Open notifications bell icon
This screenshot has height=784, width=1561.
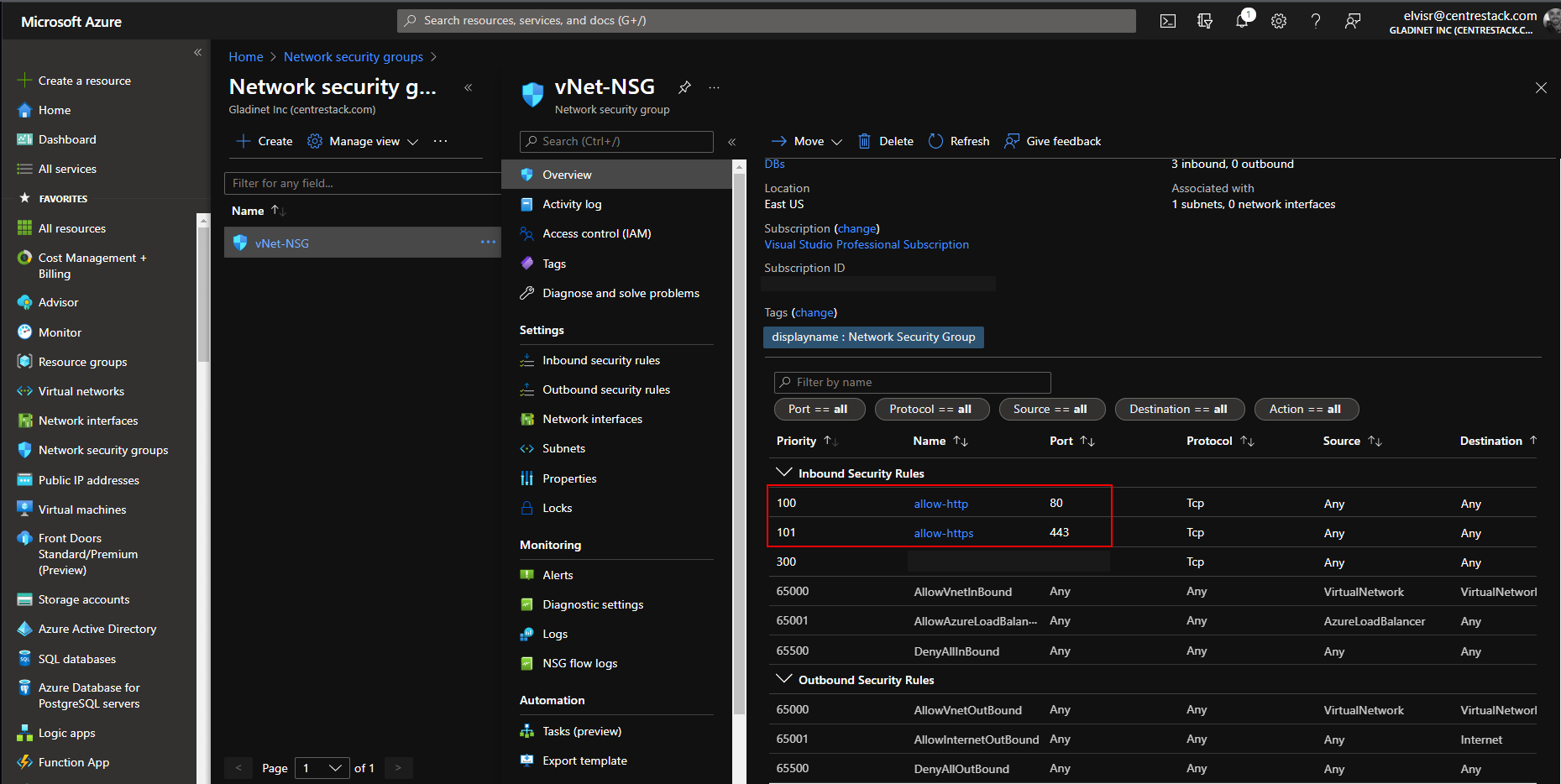[x=1242, y=21]
